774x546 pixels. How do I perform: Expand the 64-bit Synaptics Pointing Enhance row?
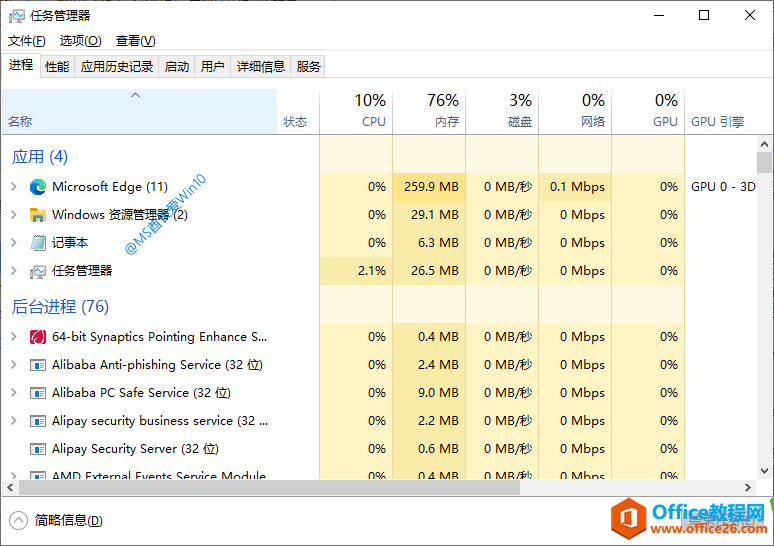(14, 337)
